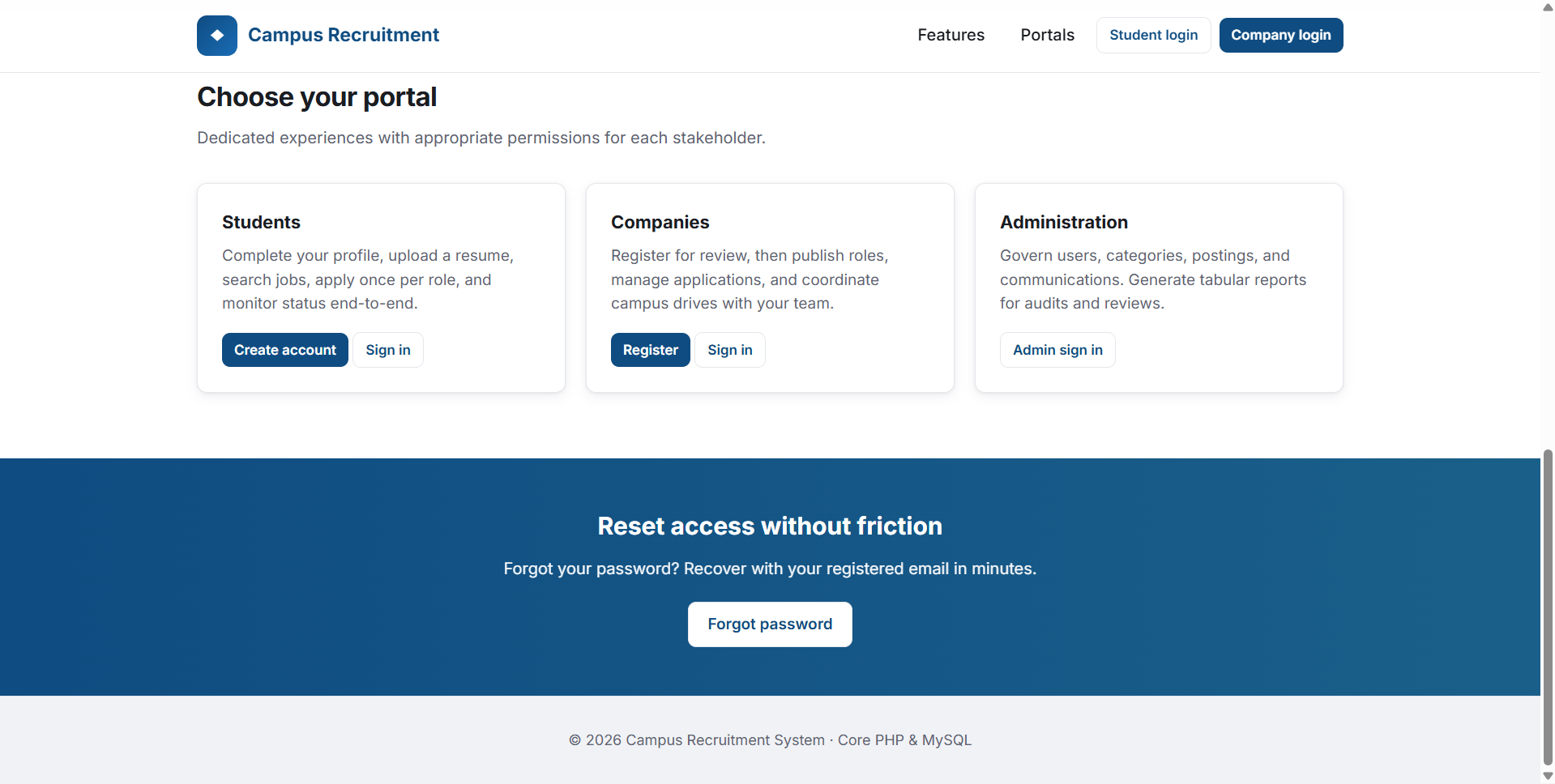Click the Companies card heading
Image resolution: width=1555 pixels, height=784 pixels.
click(x=660, y=222)
